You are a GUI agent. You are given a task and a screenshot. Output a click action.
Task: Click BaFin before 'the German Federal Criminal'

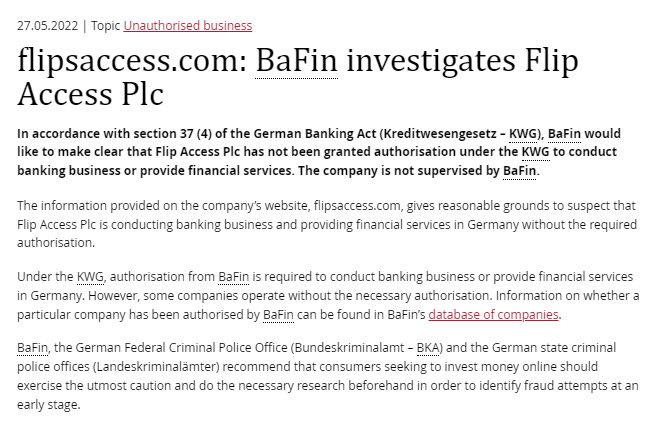[x=34, y=349]
